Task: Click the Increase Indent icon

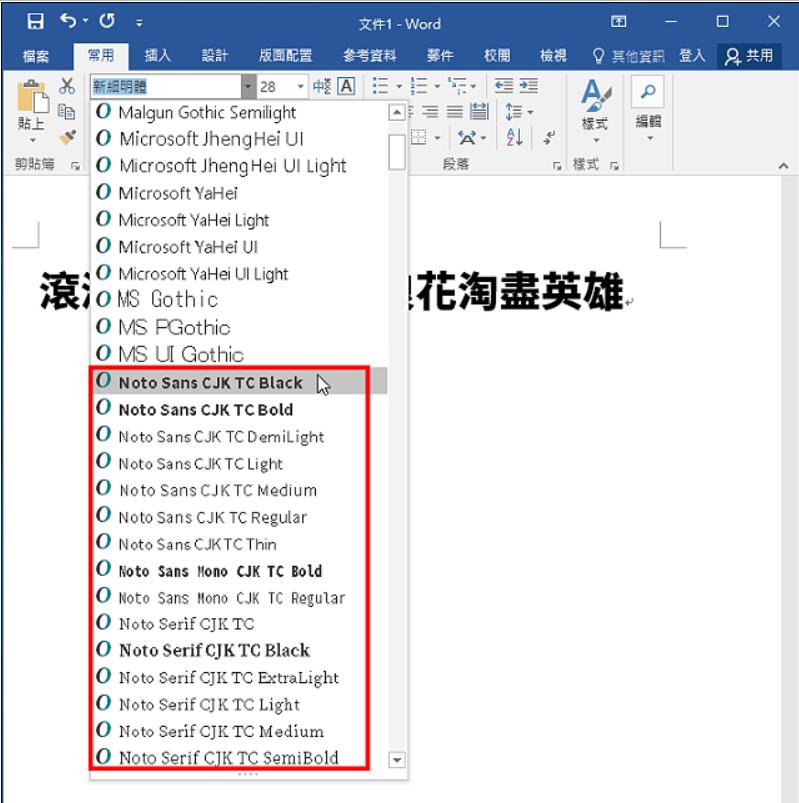Action: pyautogui.click(x=529, y=86)
